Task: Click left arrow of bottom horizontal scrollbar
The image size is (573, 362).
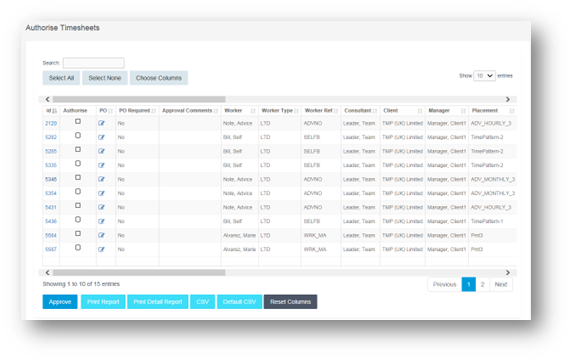Action: pos(48,273)
